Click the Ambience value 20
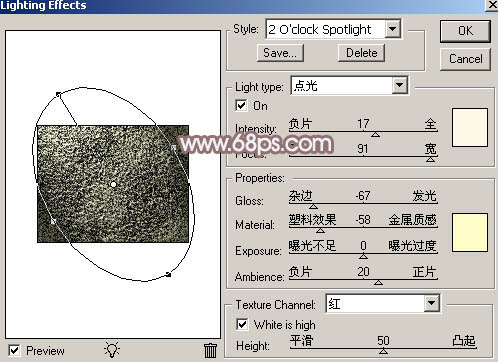Viewport: 498px width, 362px height. pyautogui.click(x=363, y=272)
